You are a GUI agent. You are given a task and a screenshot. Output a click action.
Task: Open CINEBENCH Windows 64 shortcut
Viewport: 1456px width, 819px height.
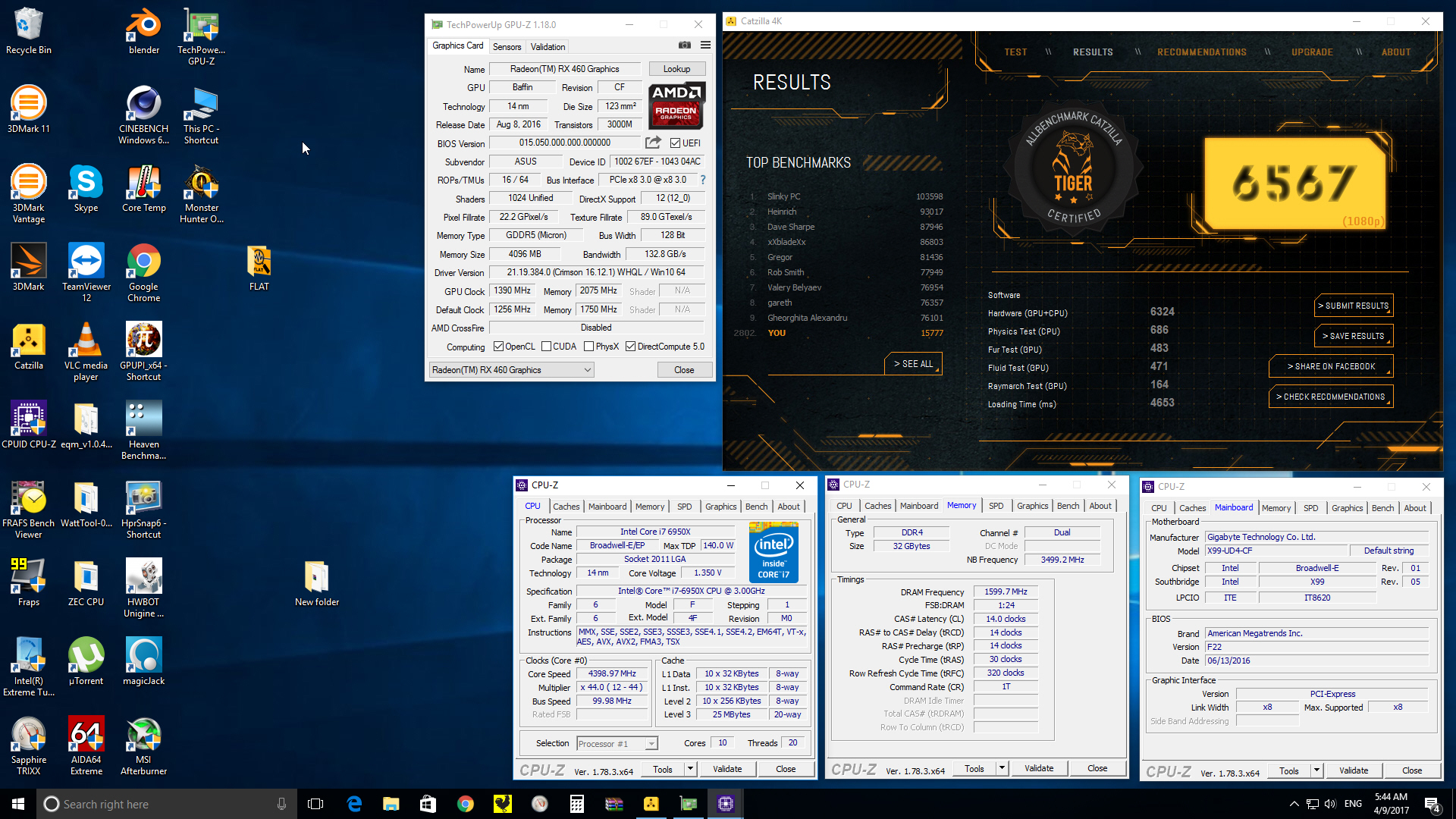[x=144, y=115]
